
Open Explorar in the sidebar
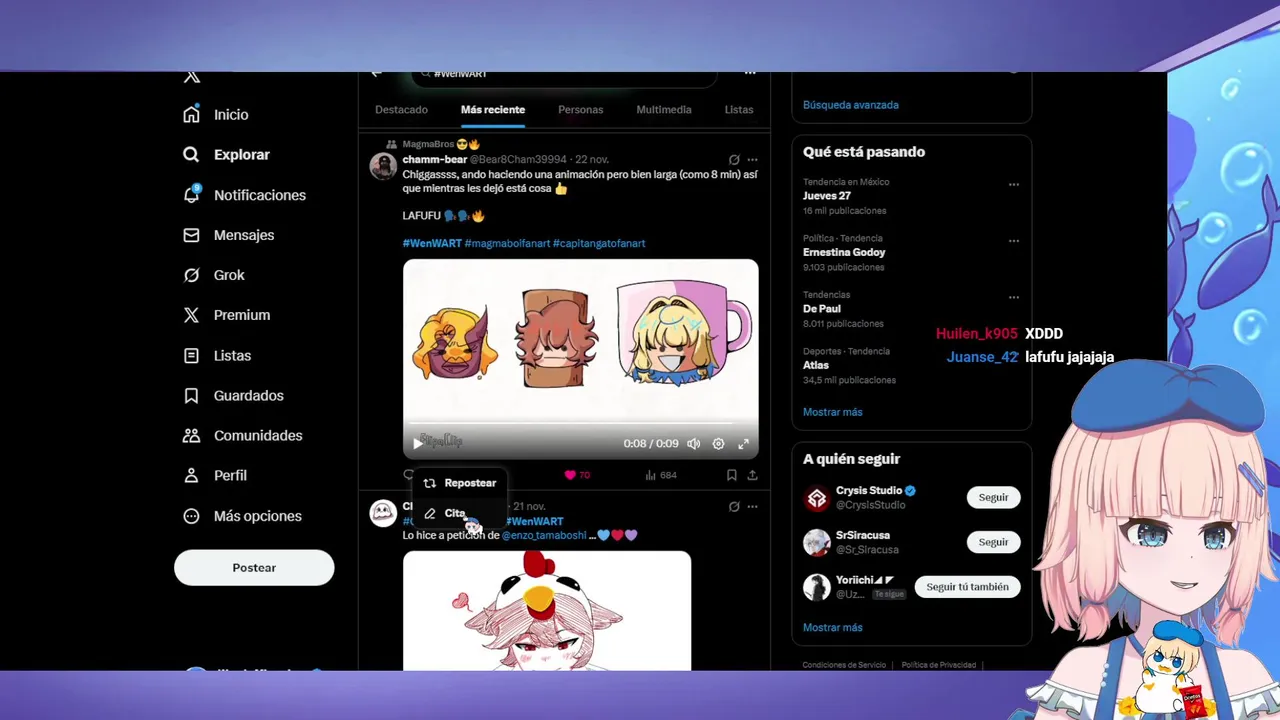click(x=227, y=155)
